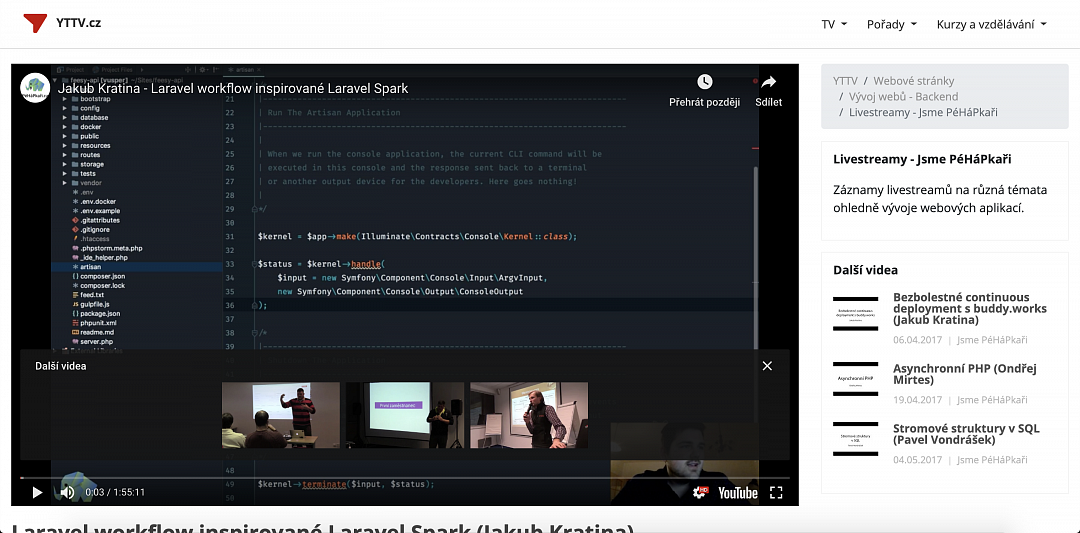Open the video settings gear icon
Screen dimensions: 1080x533
(700, 492)
